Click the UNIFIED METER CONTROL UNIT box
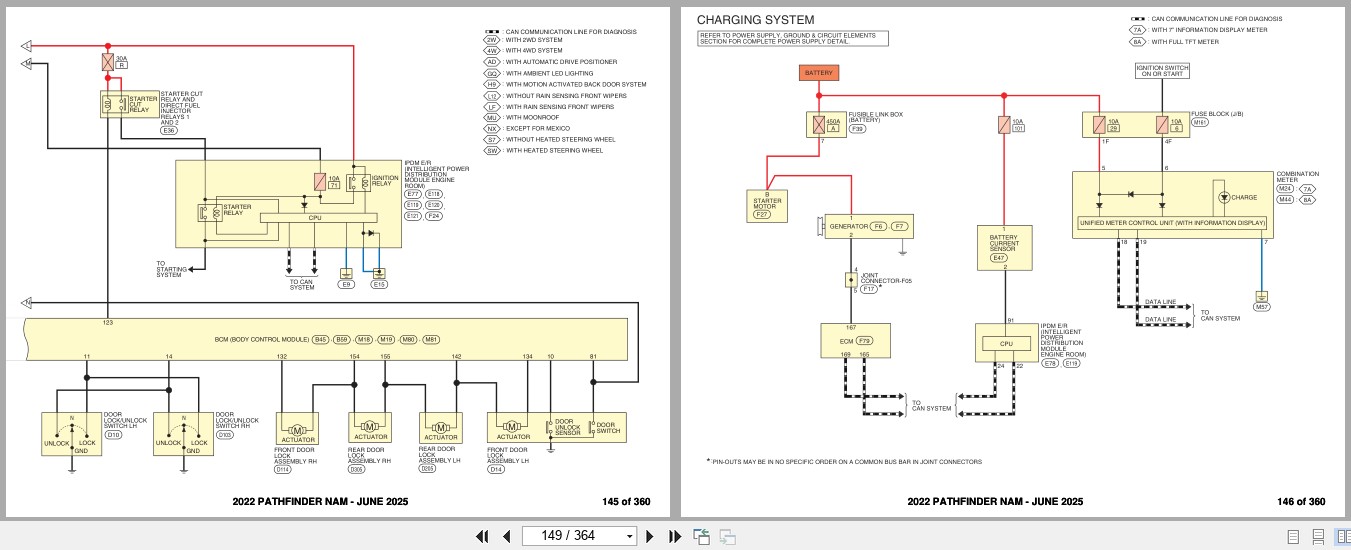Viewport: 1351px width, 550px height. [x=1172, y=223]
